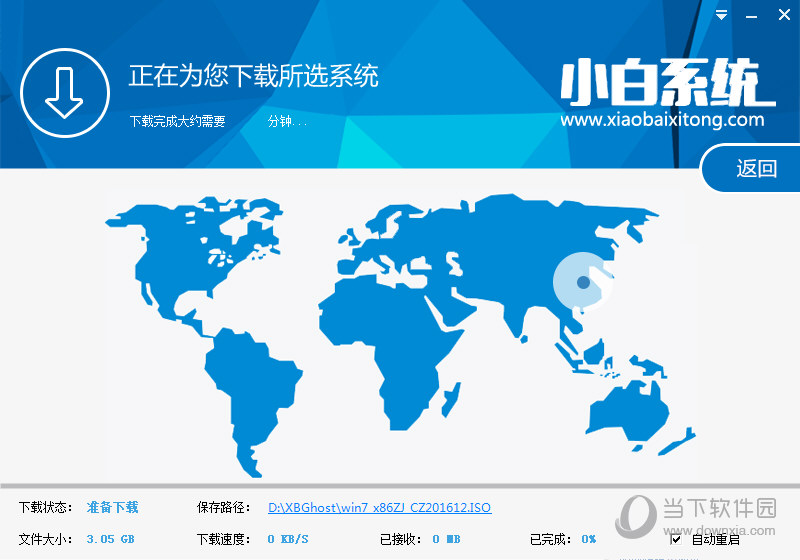800x560 pixels.
Task: Click the 下载速度 label
Action: [223, 539]
